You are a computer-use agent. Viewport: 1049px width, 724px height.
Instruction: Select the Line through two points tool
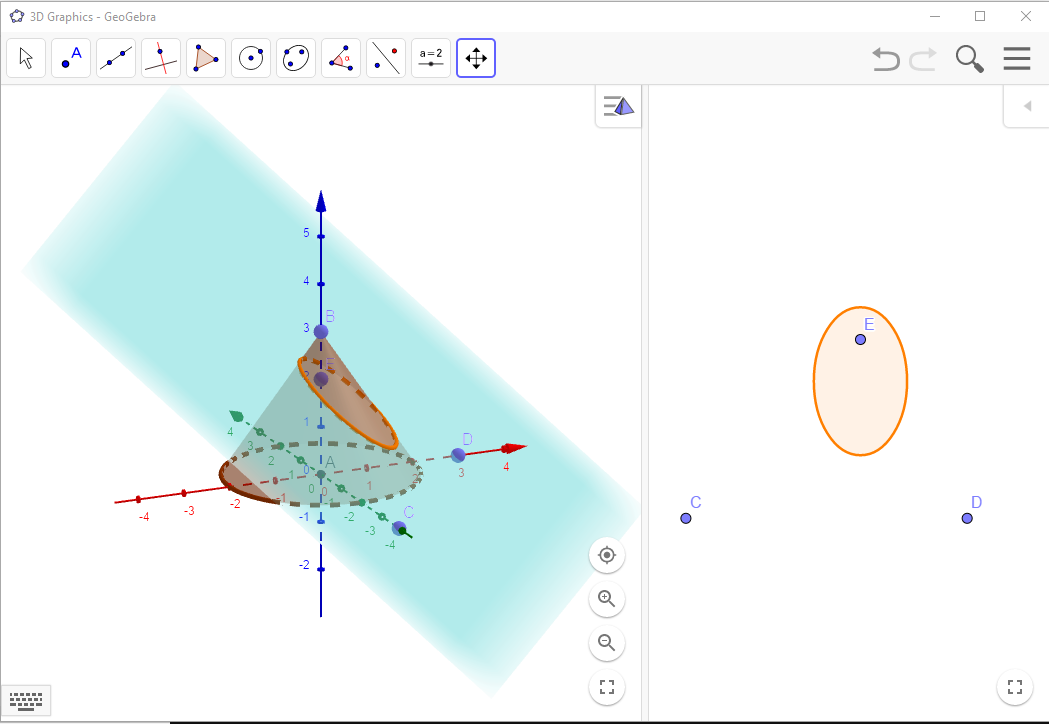point(116,58)
